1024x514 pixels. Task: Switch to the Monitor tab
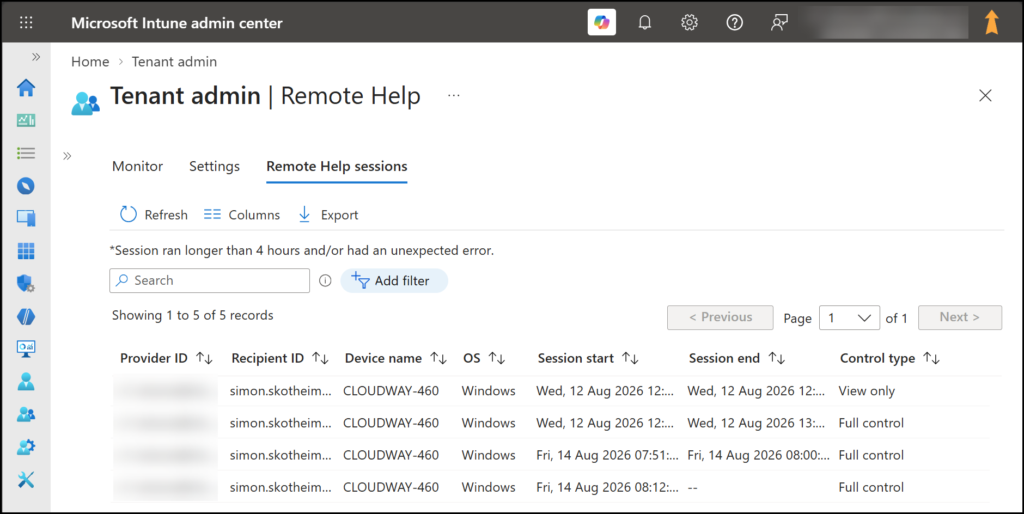point(137,167)
